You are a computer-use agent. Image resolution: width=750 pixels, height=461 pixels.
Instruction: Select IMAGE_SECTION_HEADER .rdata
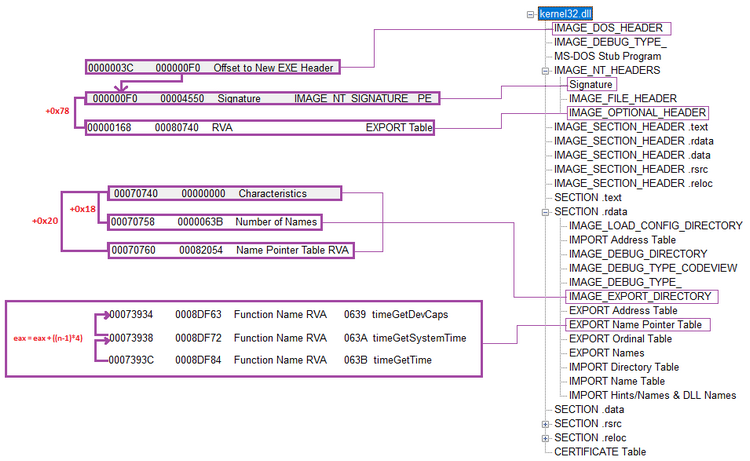click(634, 141)
